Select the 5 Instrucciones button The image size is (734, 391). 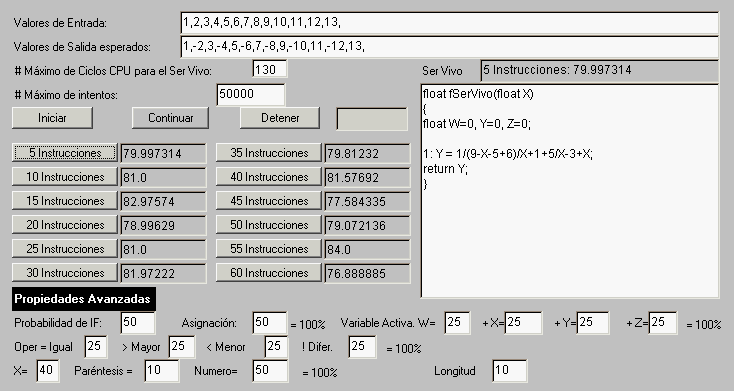point(65,153)
